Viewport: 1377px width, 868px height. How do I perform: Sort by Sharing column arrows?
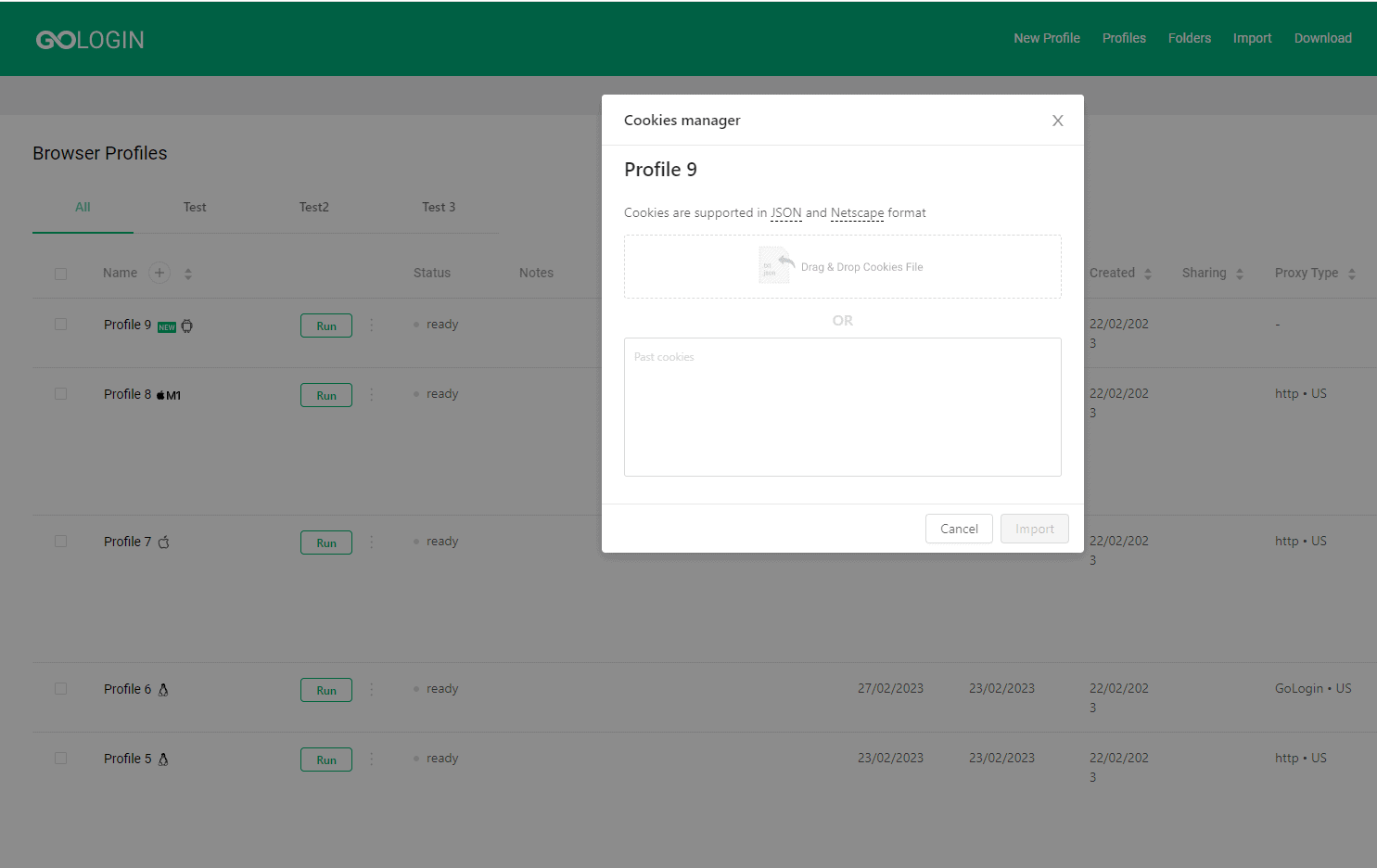[x=1240, y=274]
